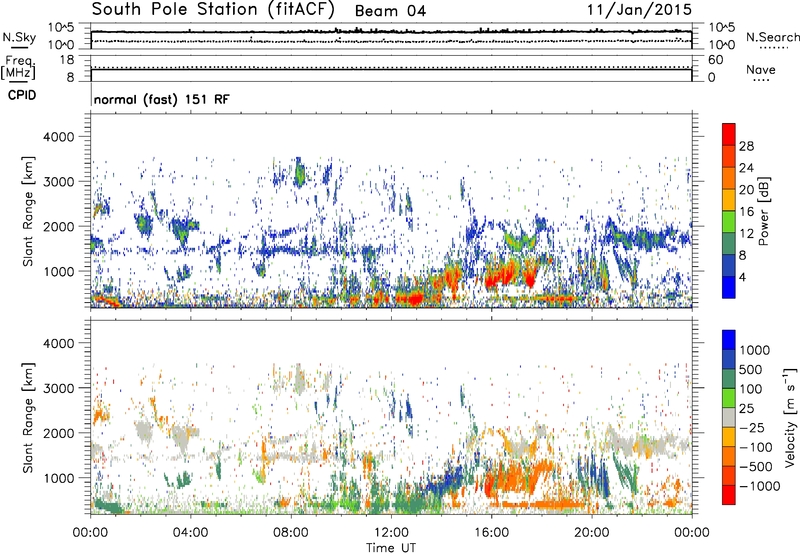Click the '16:00' time axis label
Screen dimensions: 800x554
click(491, 533)
